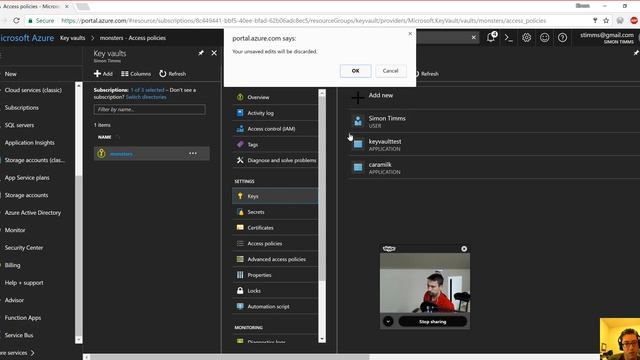Open the monsters row ellipsis menu
This screenshot has height=360, width=640.
(193, 153)
